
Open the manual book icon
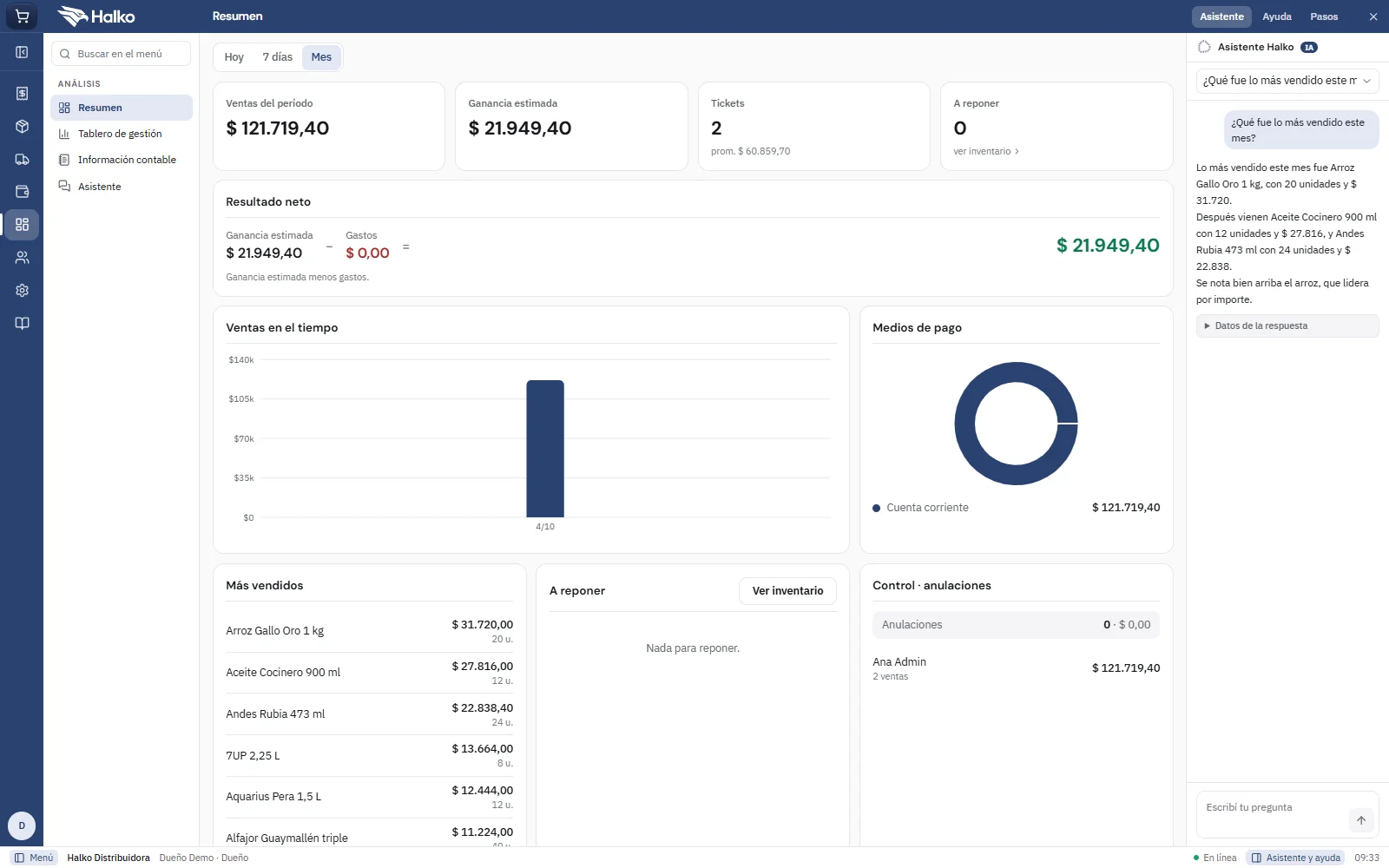(x=22, y=324)
